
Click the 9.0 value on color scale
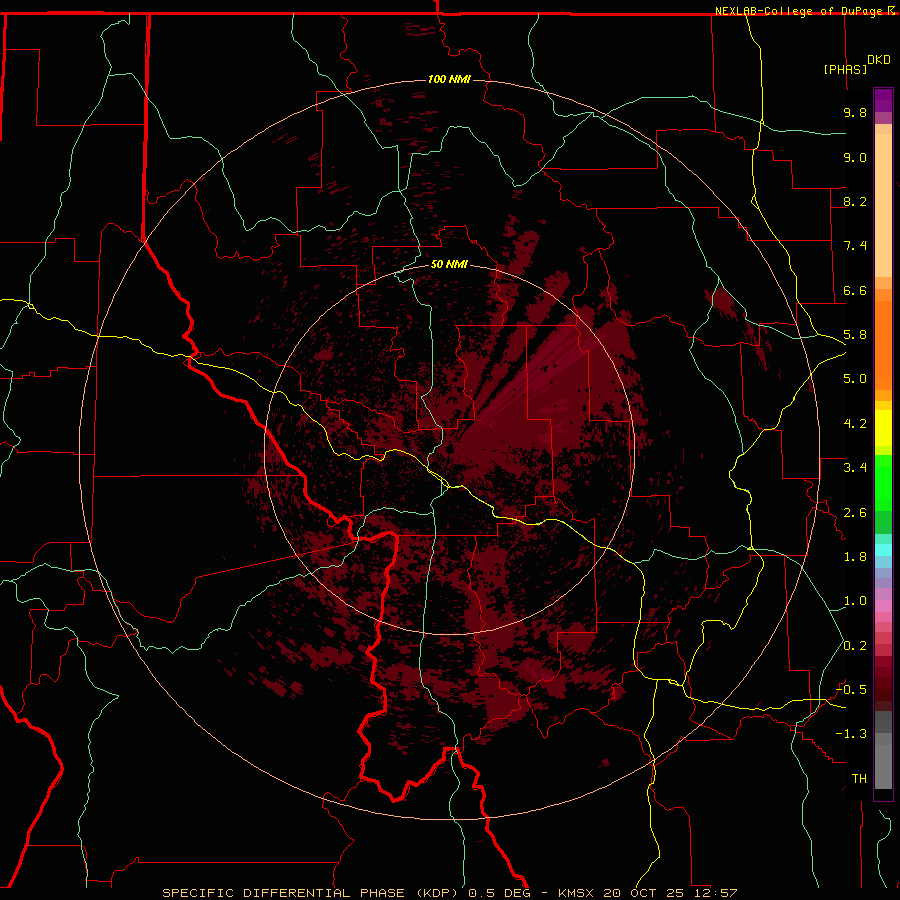click(x=855, y=157)
